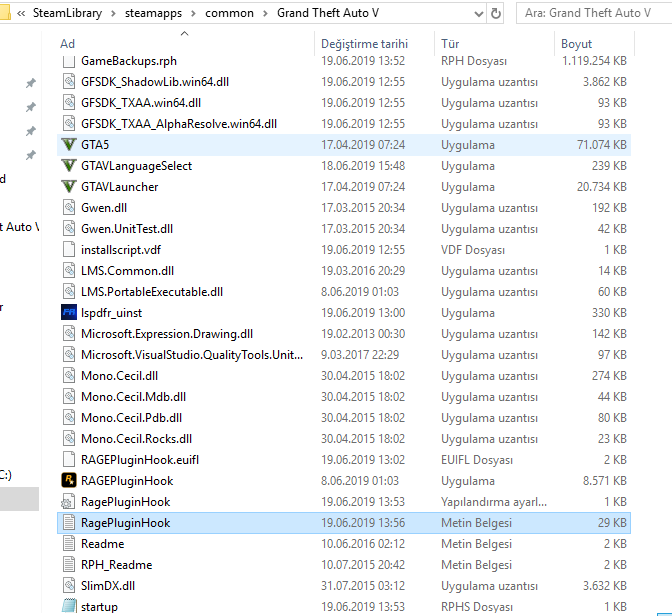Click 'RPHS Dosyası' type cell

(x=477, y=607)
